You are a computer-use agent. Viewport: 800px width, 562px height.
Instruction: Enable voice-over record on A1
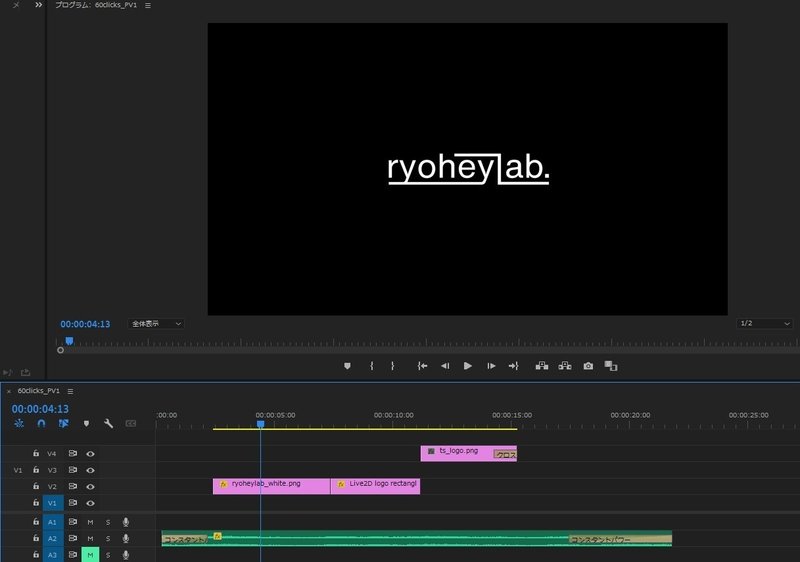tap(126, 522)
